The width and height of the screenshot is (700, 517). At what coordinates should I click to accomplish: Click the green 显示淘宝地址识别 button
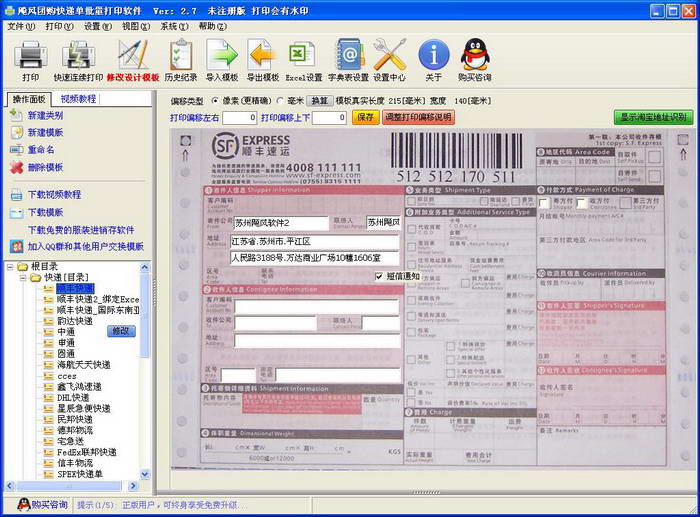[x=654, y=117]
